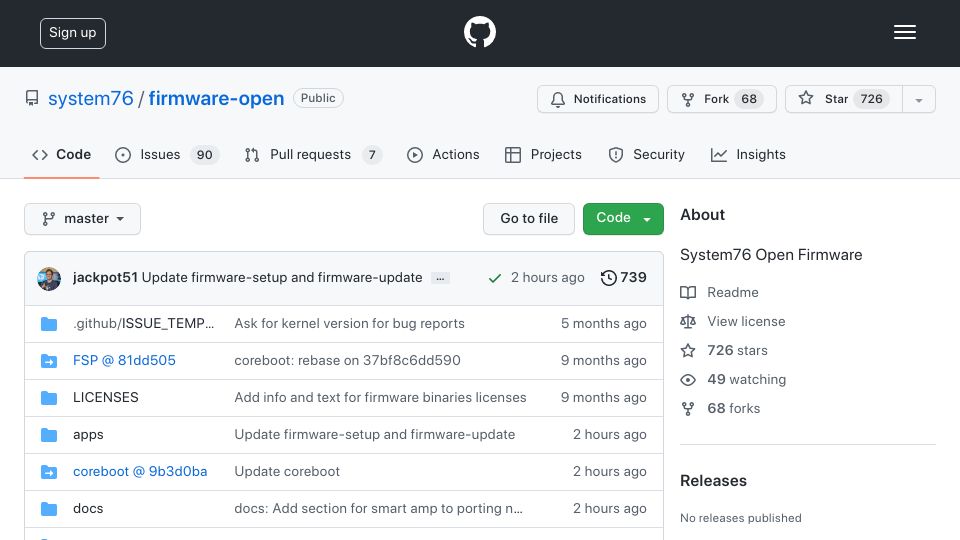Click the star icon beside 726 stars
This screenshot has height=540, width=960.
click(x=688, y=350)
